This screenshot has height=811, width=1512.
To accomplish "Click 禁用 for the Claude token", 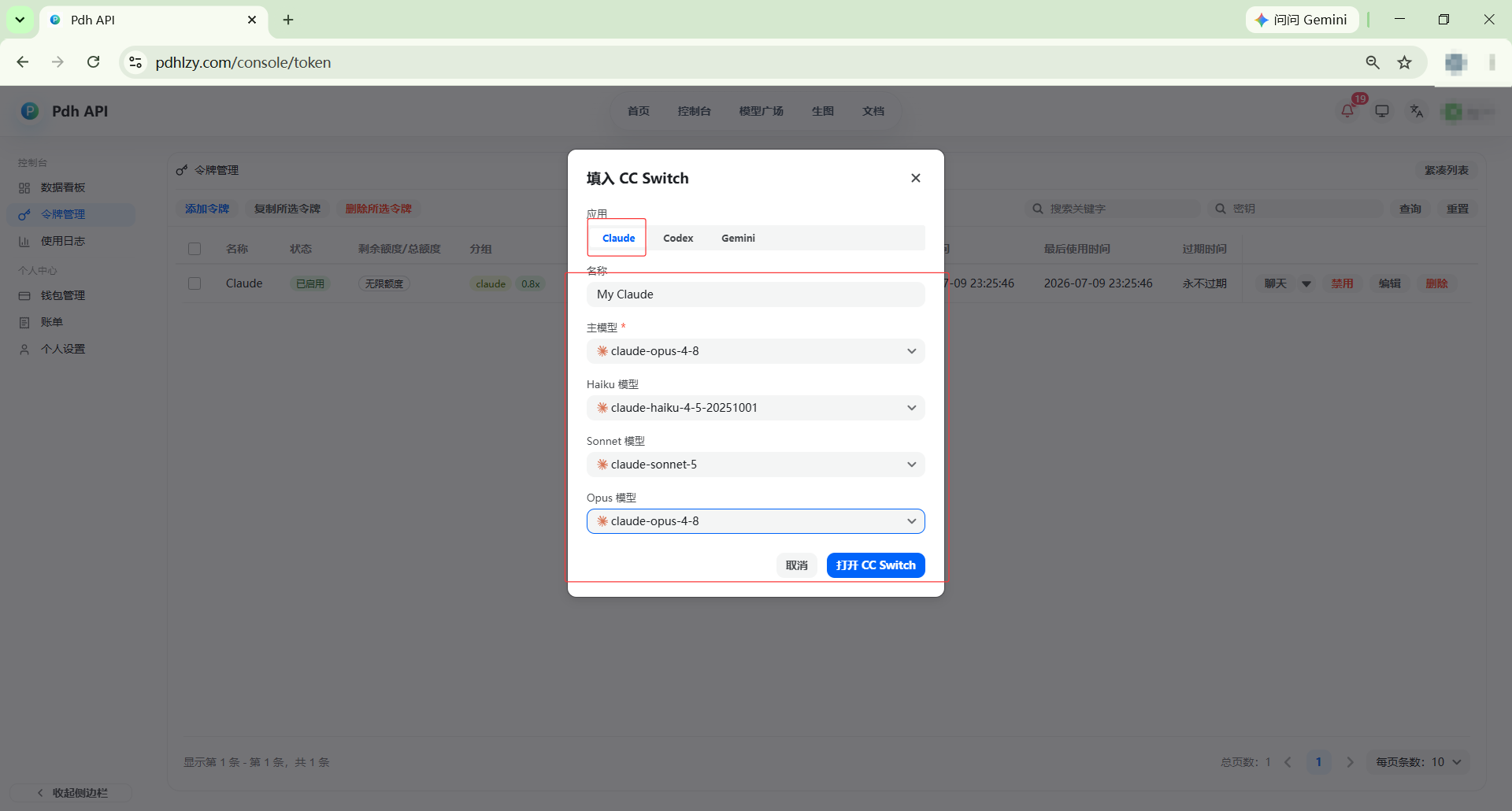I will coord(1342,283).
